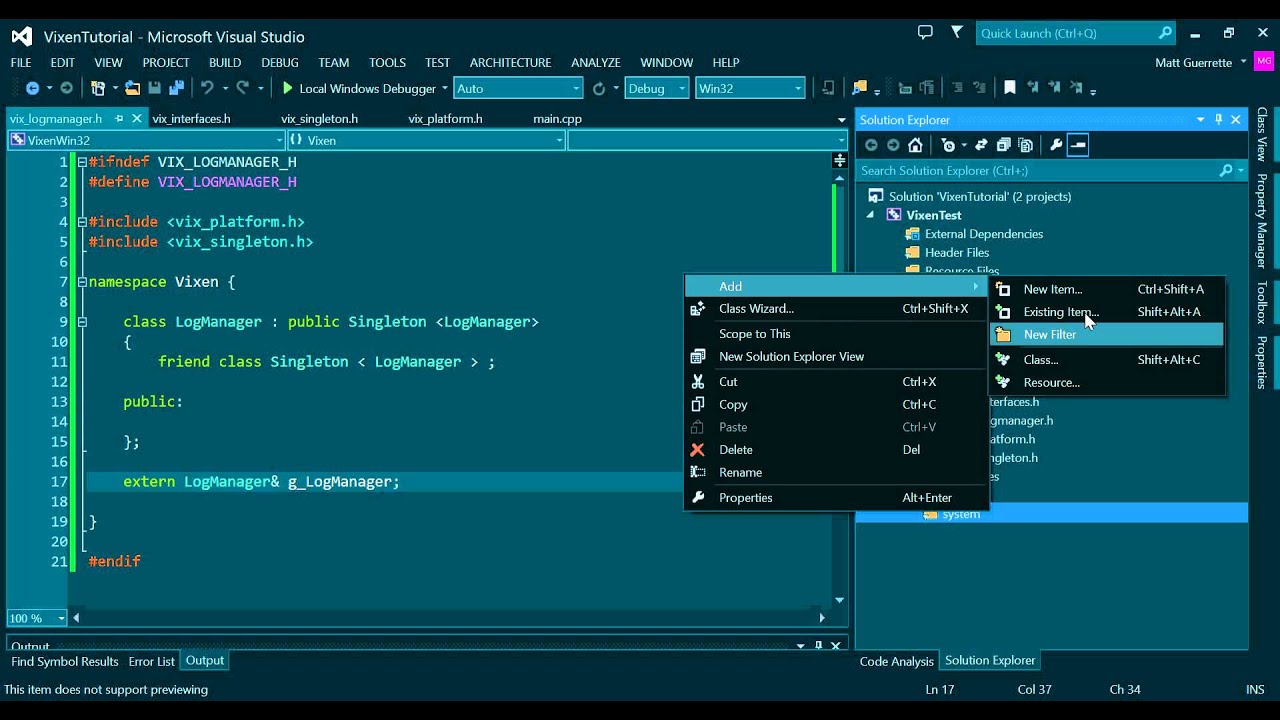
Task: Choose Resource... in Add submenu
Action: click(1107, 382)
